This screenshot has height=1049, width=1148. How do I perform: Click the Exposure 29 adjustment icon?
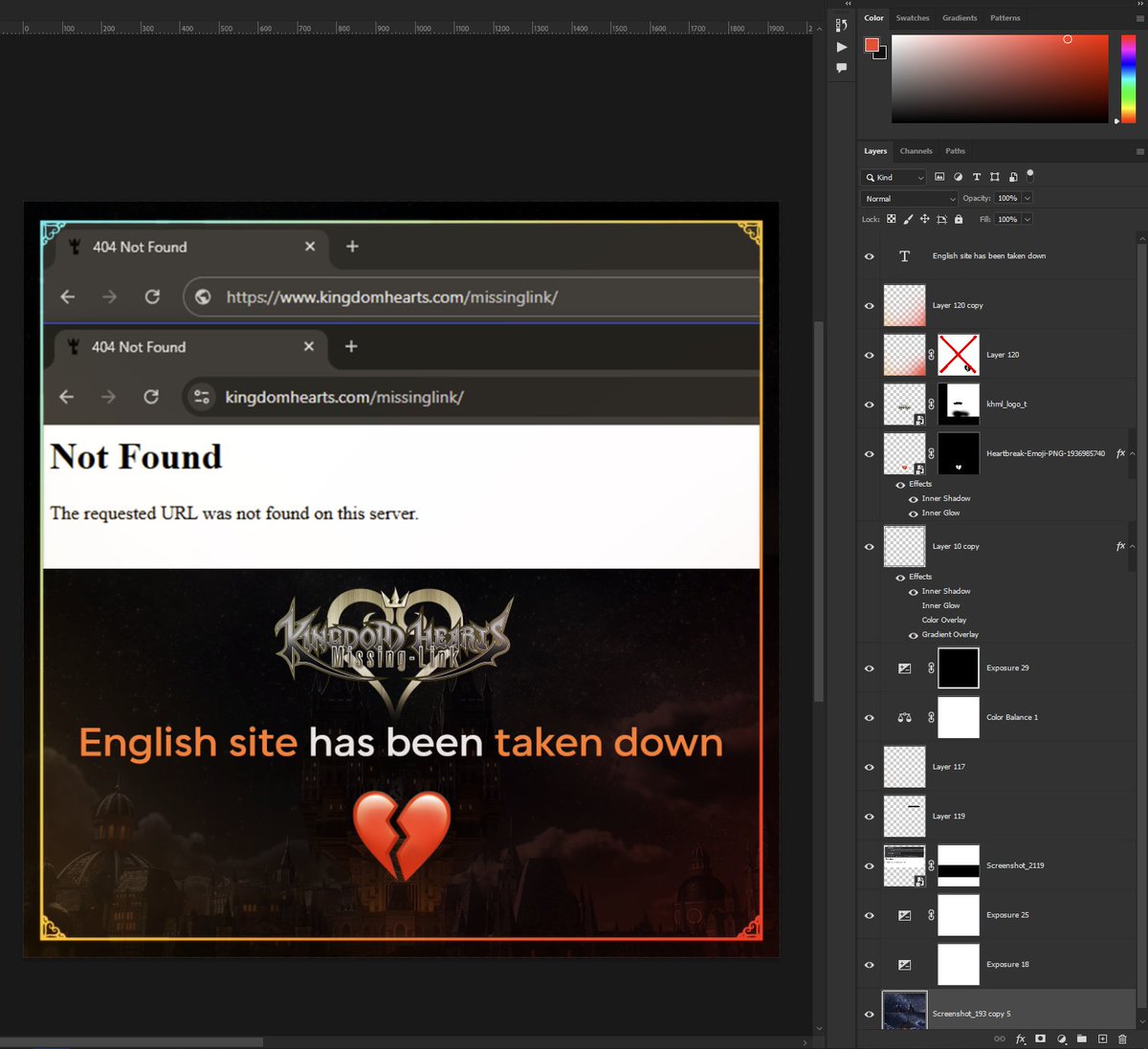[904, 668]
